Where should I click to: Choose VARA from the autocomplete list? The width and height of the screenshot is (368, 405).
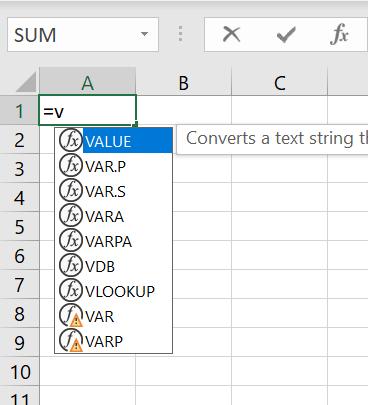pos(114,215)
